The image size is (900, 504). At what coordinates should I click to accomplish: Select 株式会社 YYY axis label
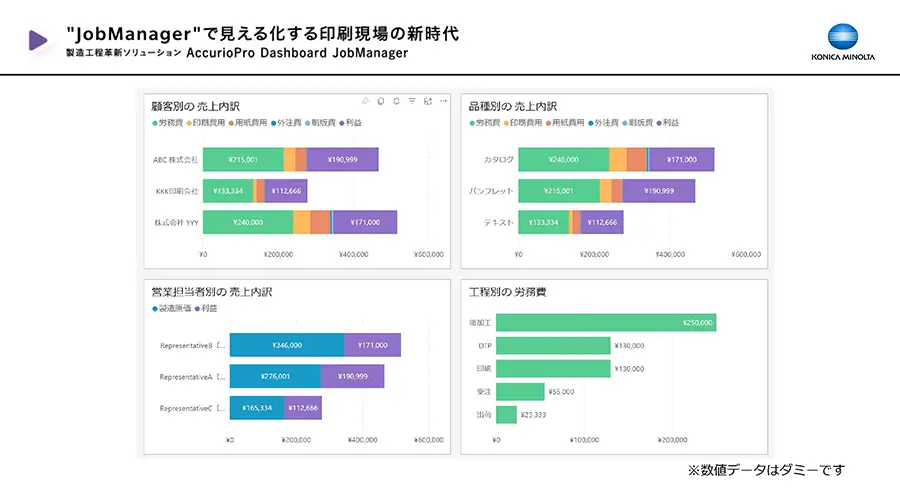point(176,222)
